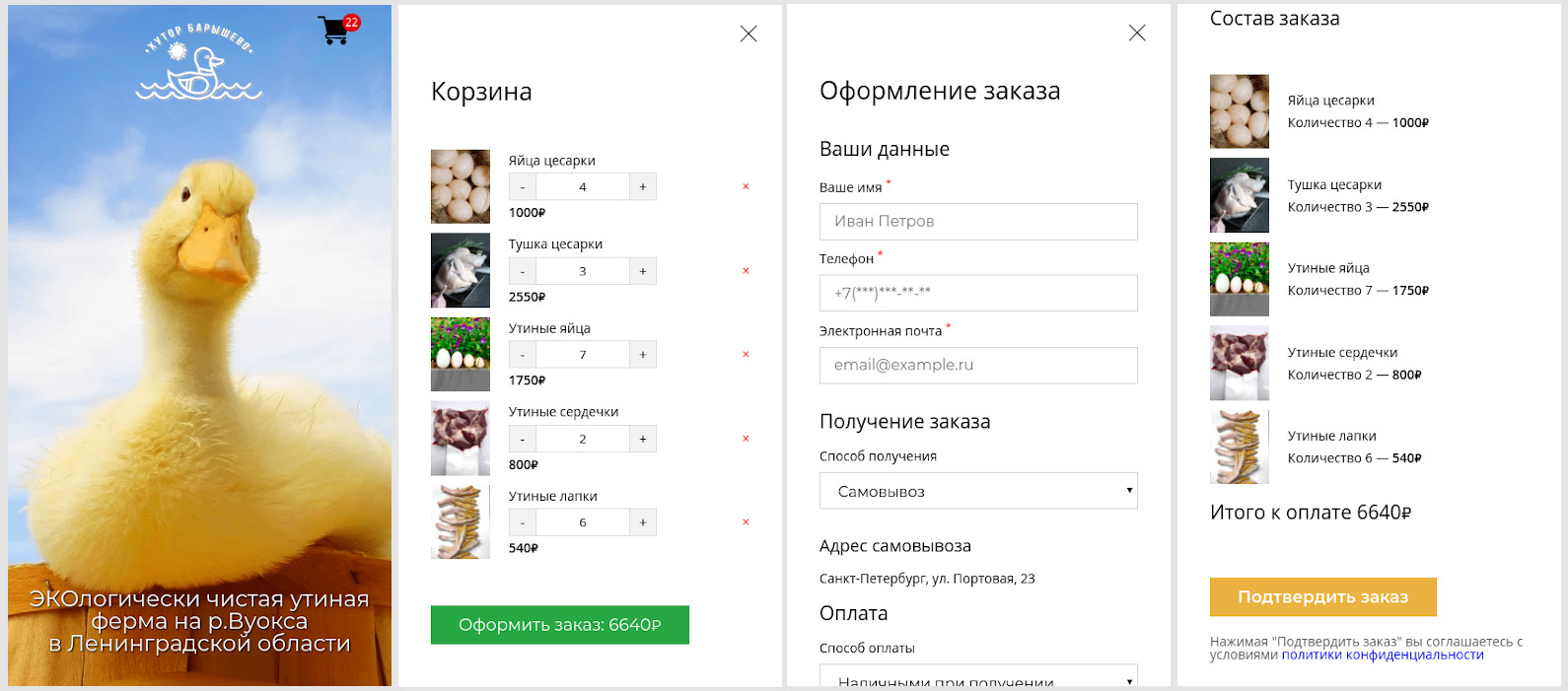Click the quantity field showing 2 for Утиные сердечки

583,439
